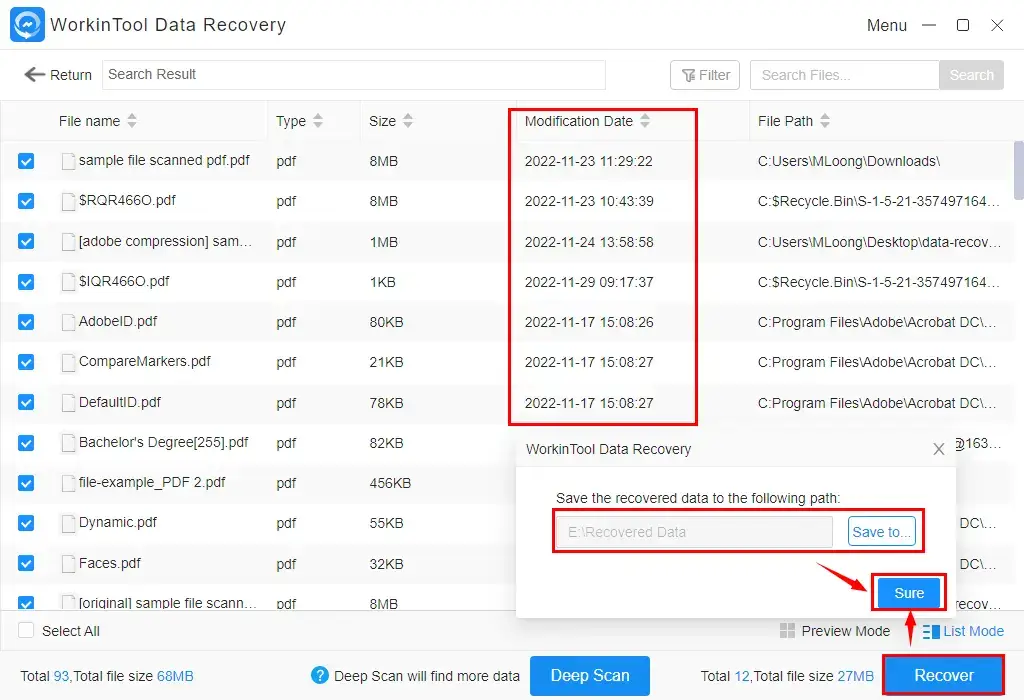Viewport: 1024px width, 700px height.
Task: Click the Search Result path field
Action: pos(353,74)
